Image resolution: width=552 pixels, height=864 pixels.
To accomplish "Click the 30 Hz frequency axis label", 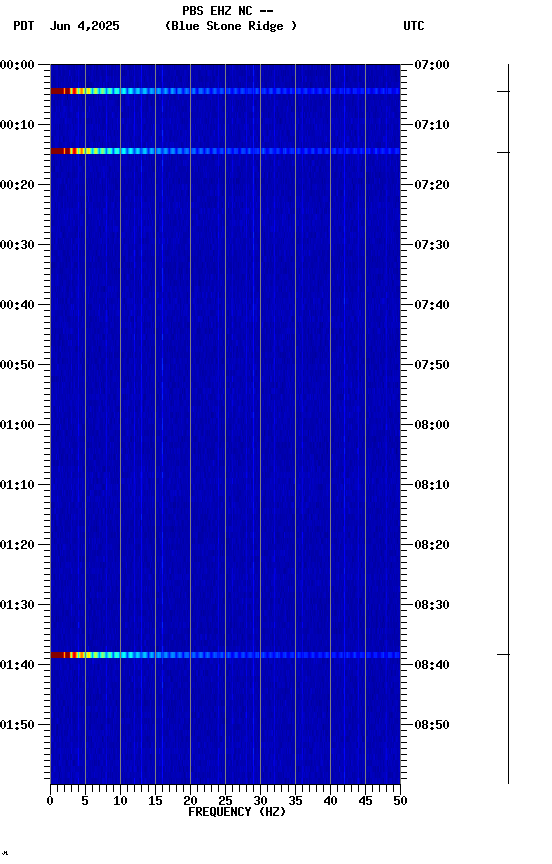I will (260, 801).
